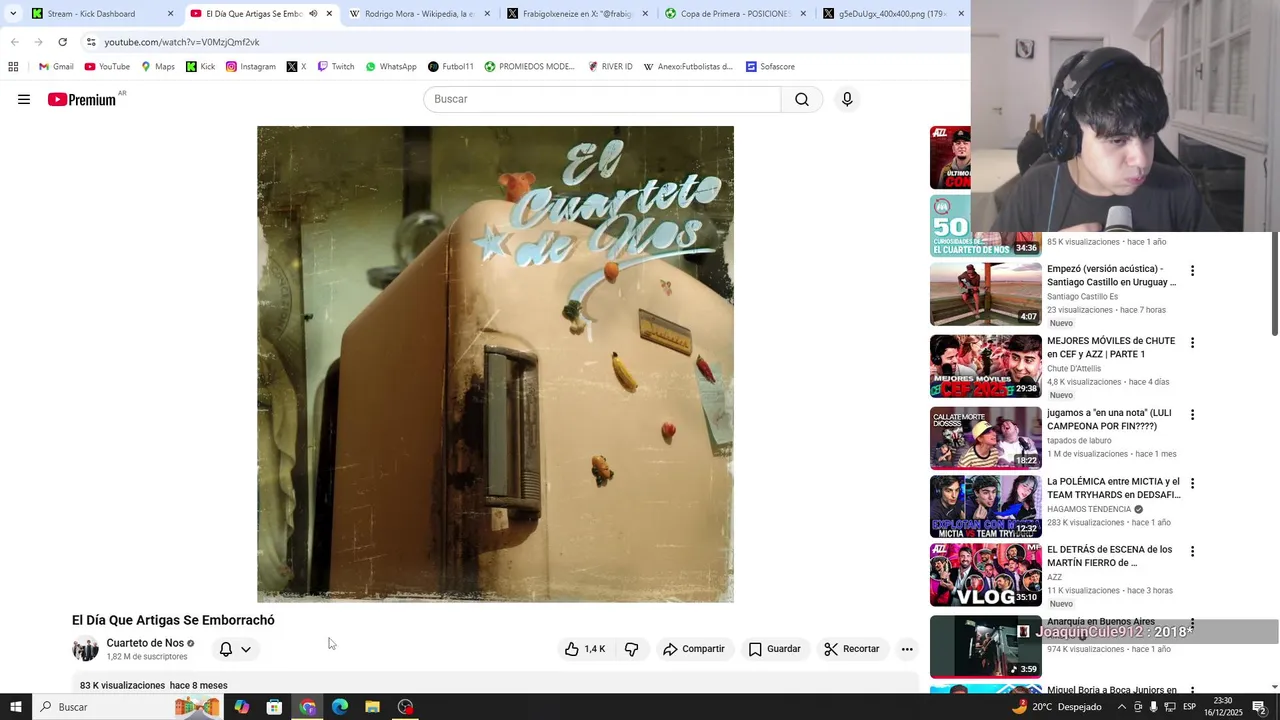Open Kick bookmark
This screenshot has width=1280, height=720.
pyautogui.click(x=201, y=67)
